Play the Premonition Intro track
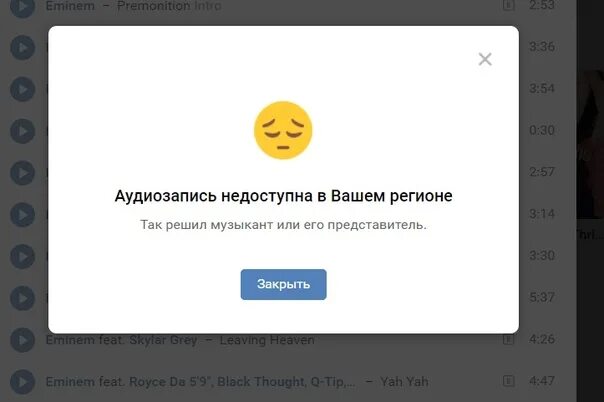The width and height of the screenshot is (604, 402). pyautogui.click(x=22, y=7)
